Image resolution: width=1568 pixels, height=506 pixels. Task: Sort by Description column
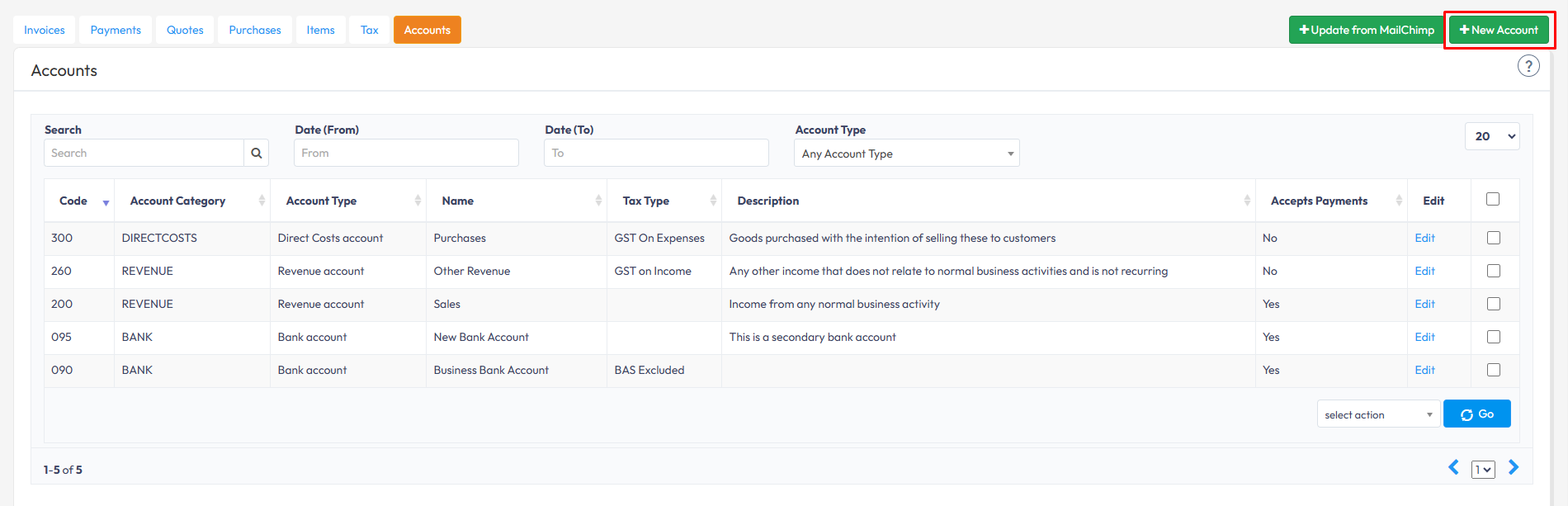point(989,201)
